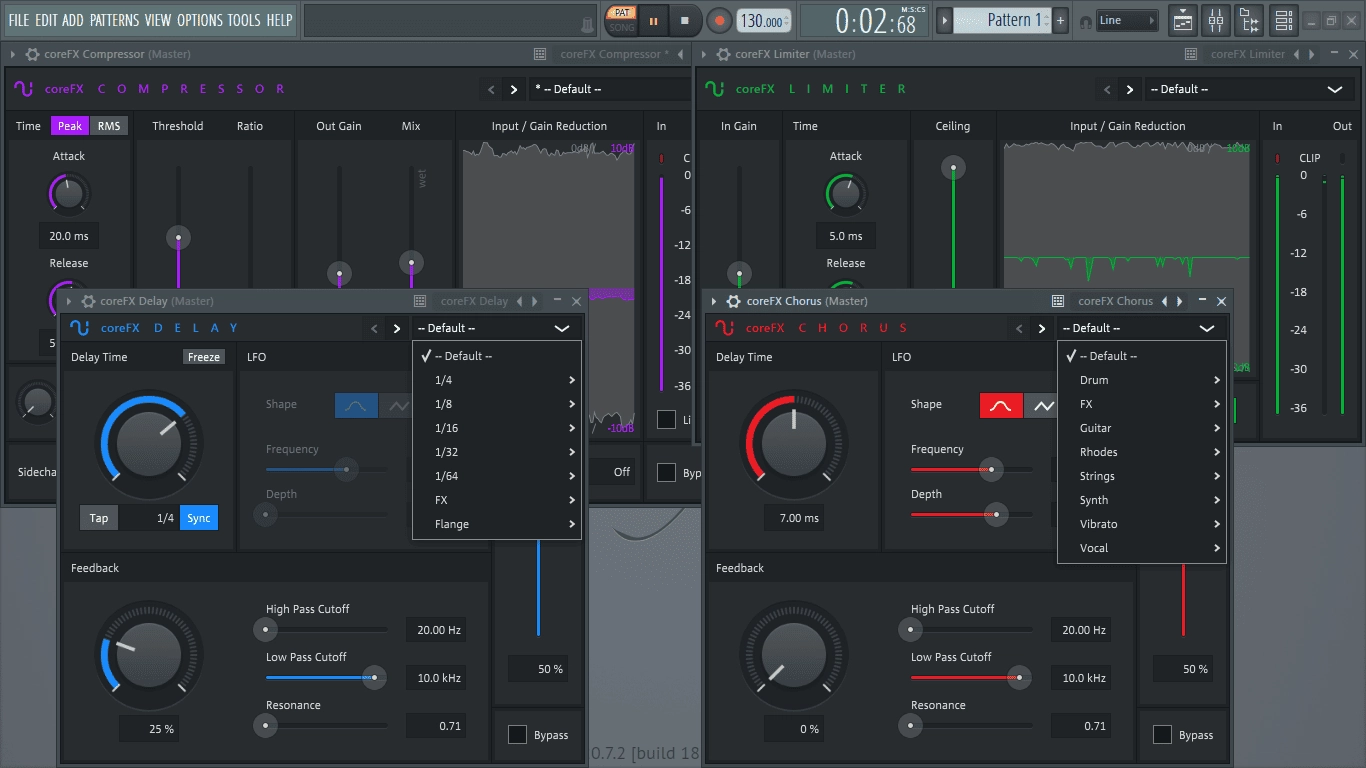This screenshot has width=1366, height=768.
Task: Expand the 1/16 Delay preset submenu
Action: [497, 428]
